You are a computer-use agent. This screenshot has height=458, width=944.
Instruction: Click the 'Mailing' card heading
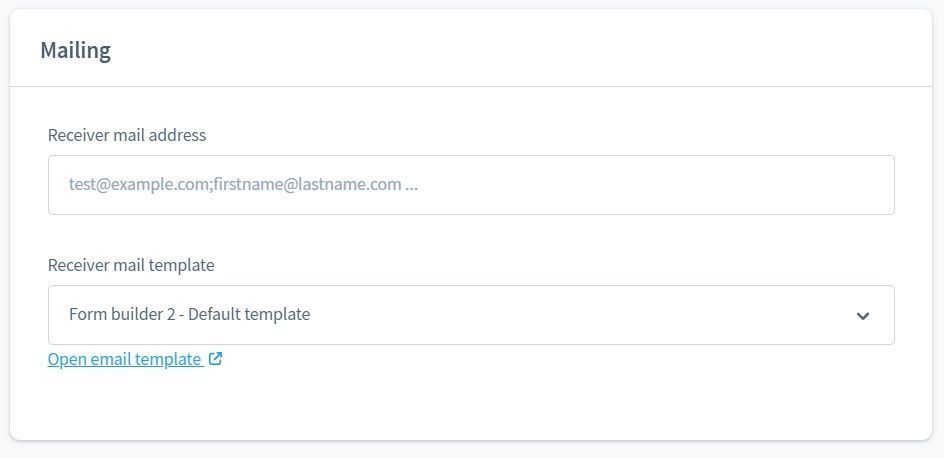[x=76, y=50]
